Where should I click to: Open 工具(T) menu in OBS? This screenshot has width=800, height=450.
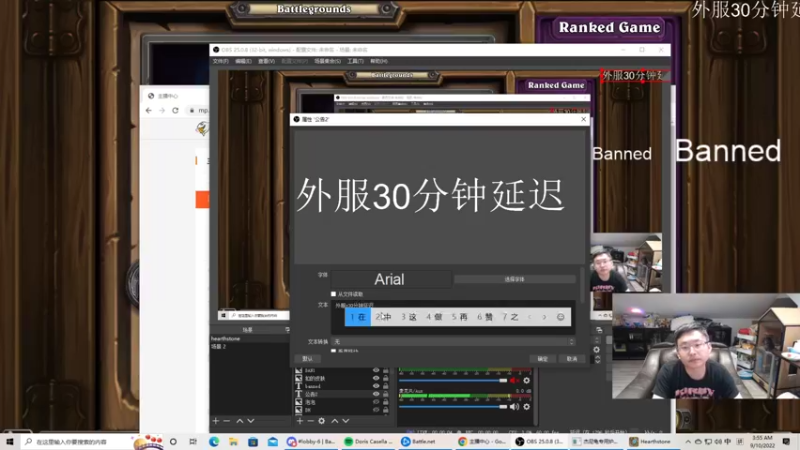356,61
